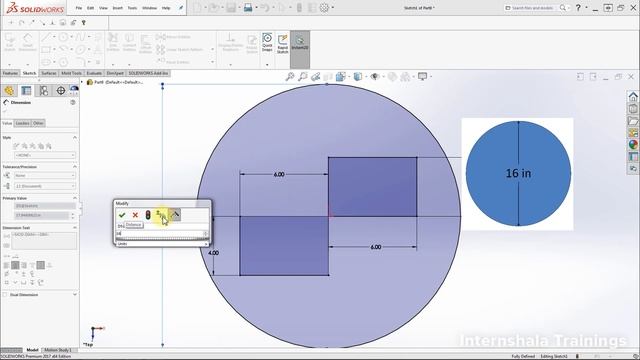Image resolution: width=640 pixels, height=360 pixels.
Task: Click Zoom to Fit in heads-up toolbar
Action: coord(290,76)
